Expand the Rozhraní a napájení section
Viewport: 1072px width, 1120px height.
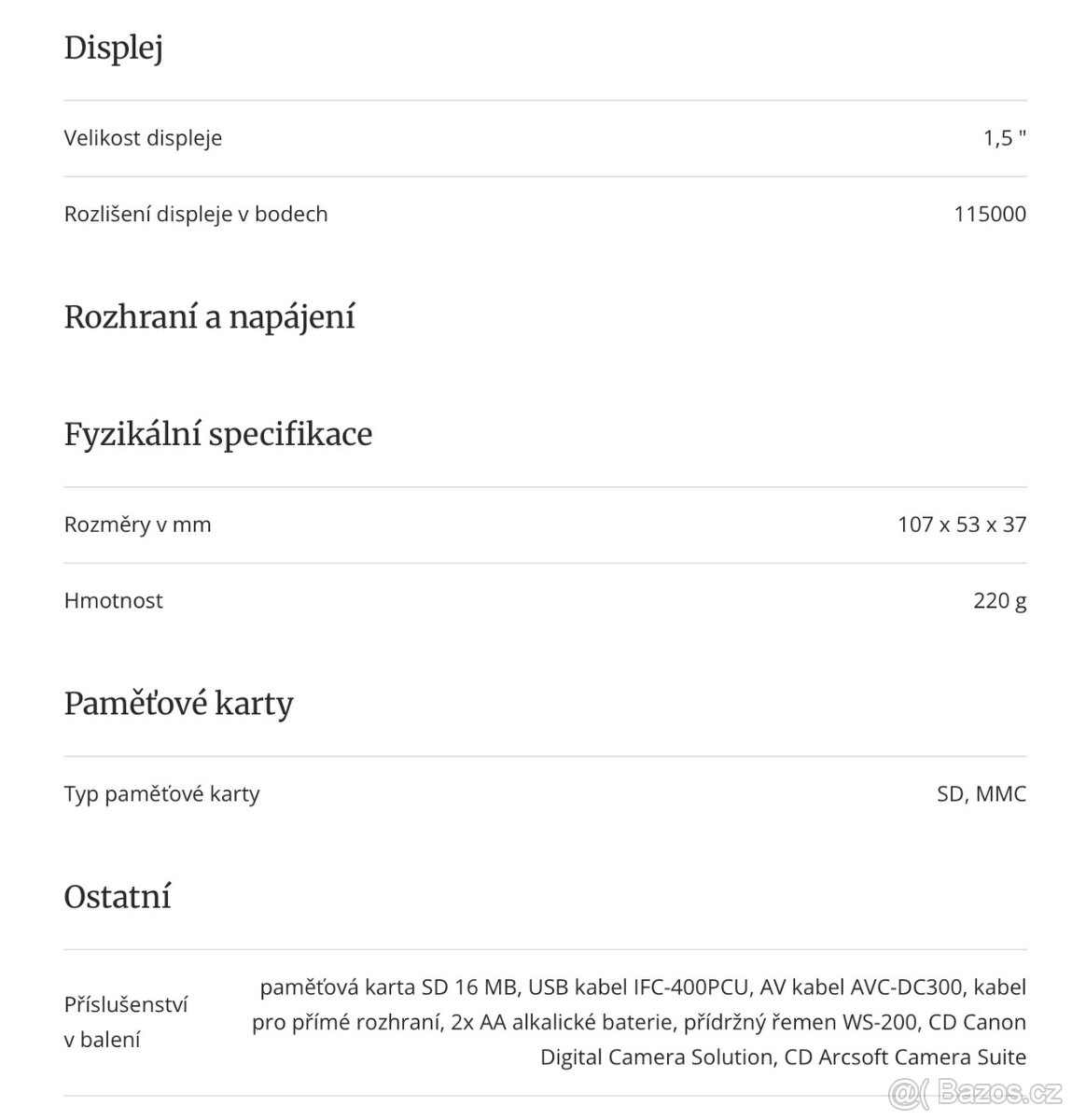[x=209, y=316]
